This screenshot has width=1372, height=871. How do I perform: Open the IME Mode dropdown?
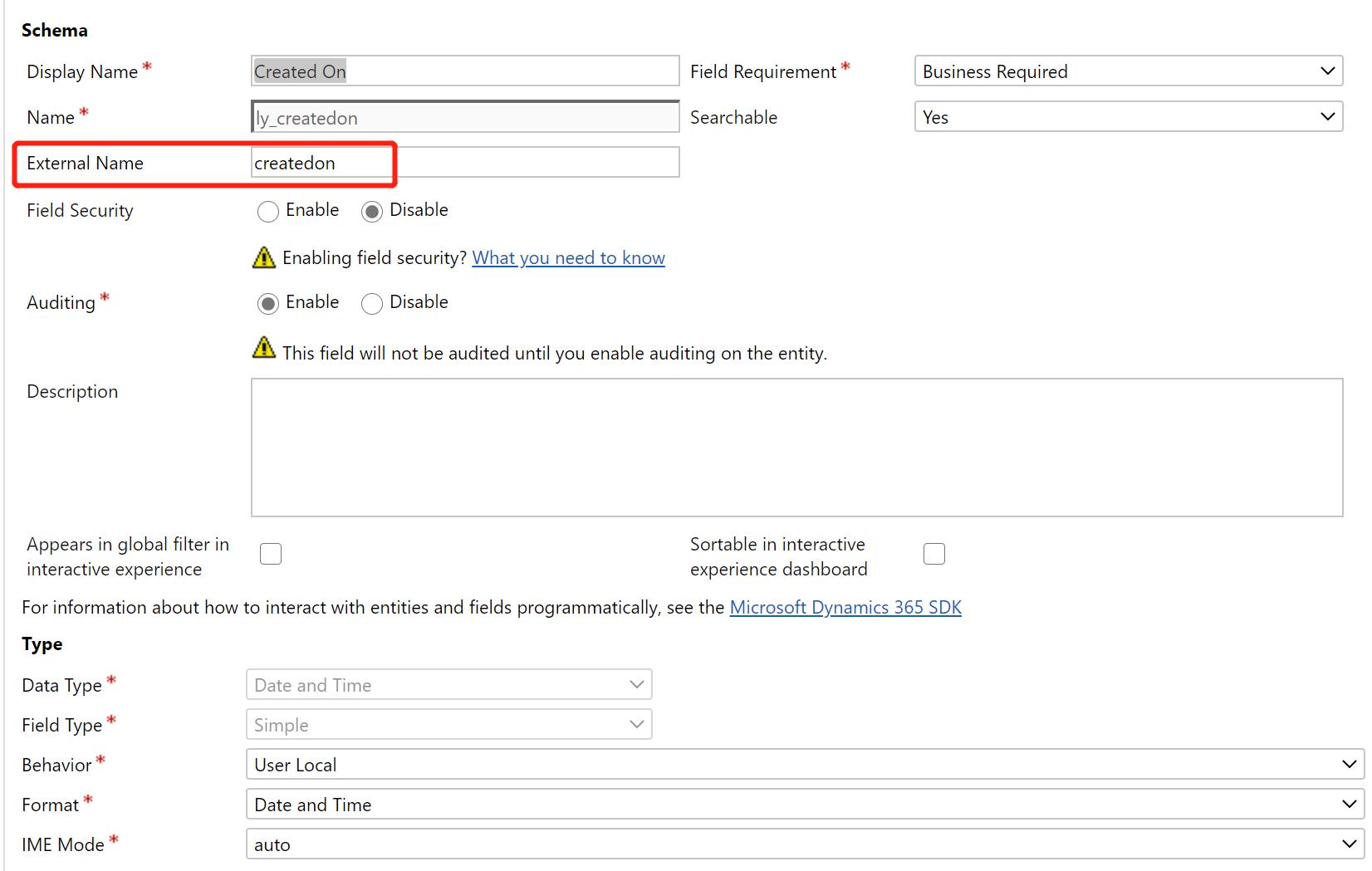point(806,844)
